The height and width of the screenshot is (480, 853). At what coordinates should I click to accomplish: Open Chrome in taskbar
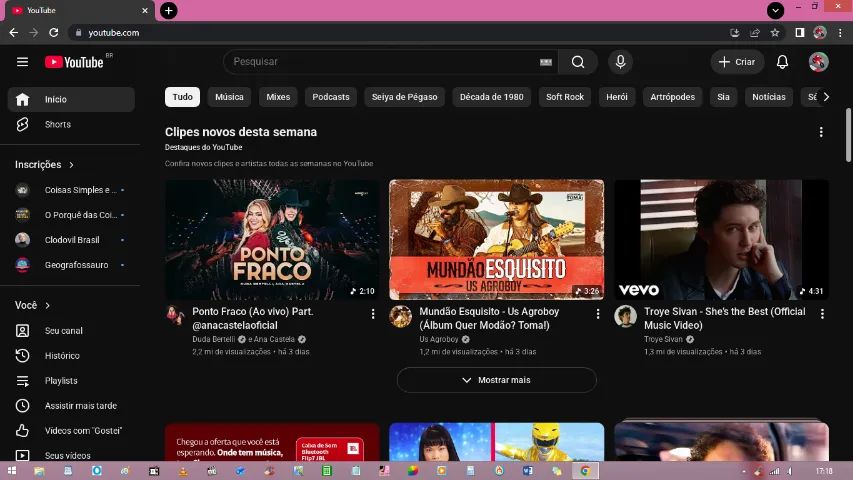click(x=585, y=471)
